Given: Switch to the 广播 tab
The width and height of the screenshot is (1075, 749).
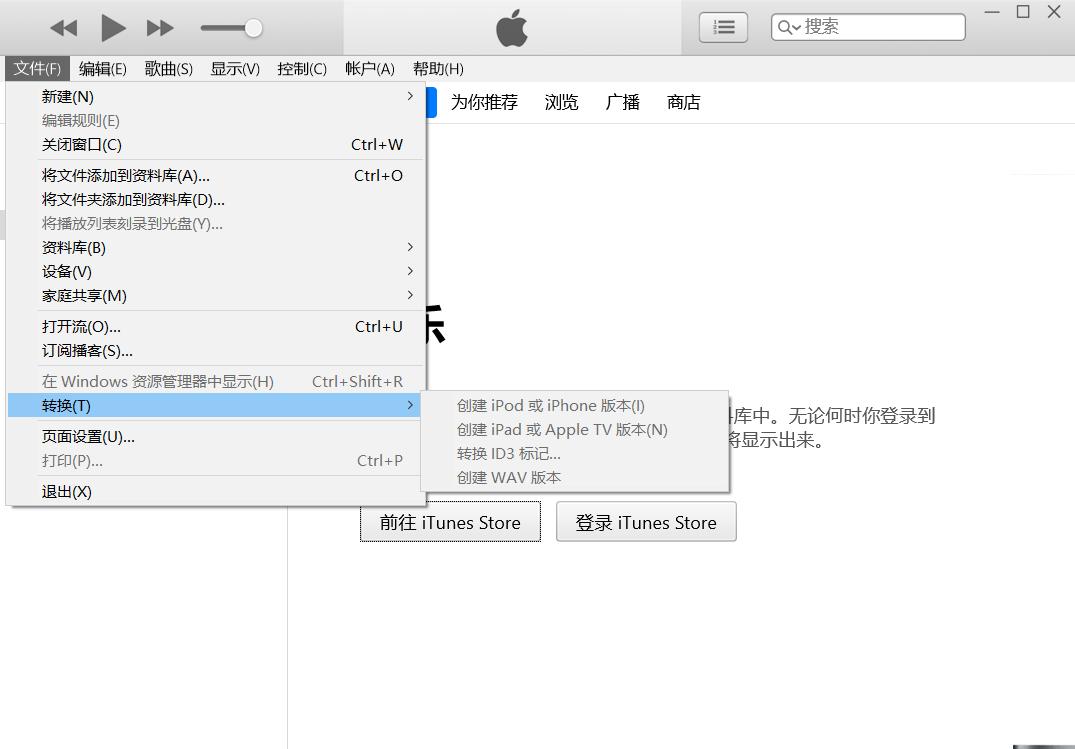Looking at the screenshot, I should [623, 102].
